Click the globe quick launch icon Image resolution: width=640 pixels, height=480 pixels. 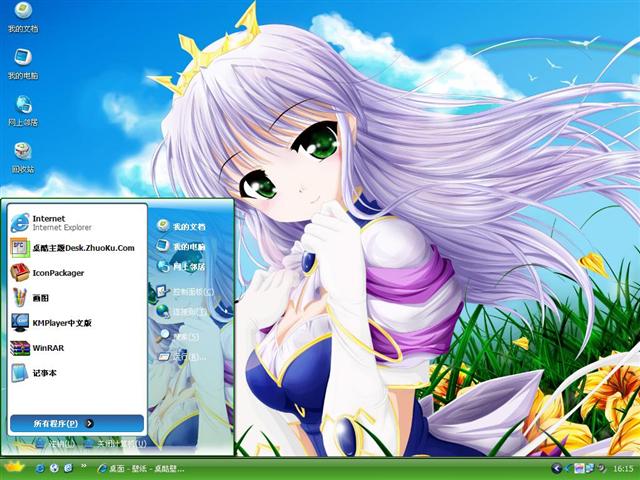(54, 468)
